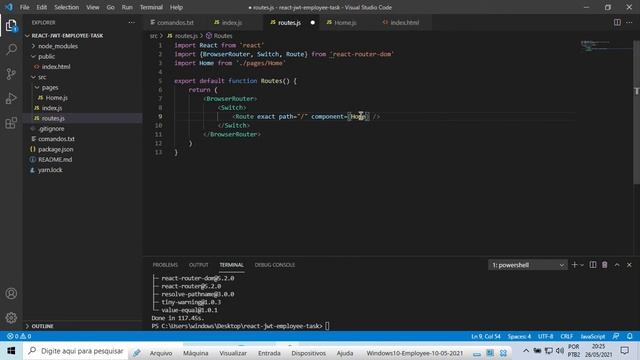Open the Manage gear icon
This screenshot has width=640, height=360.
coord(11,318)
